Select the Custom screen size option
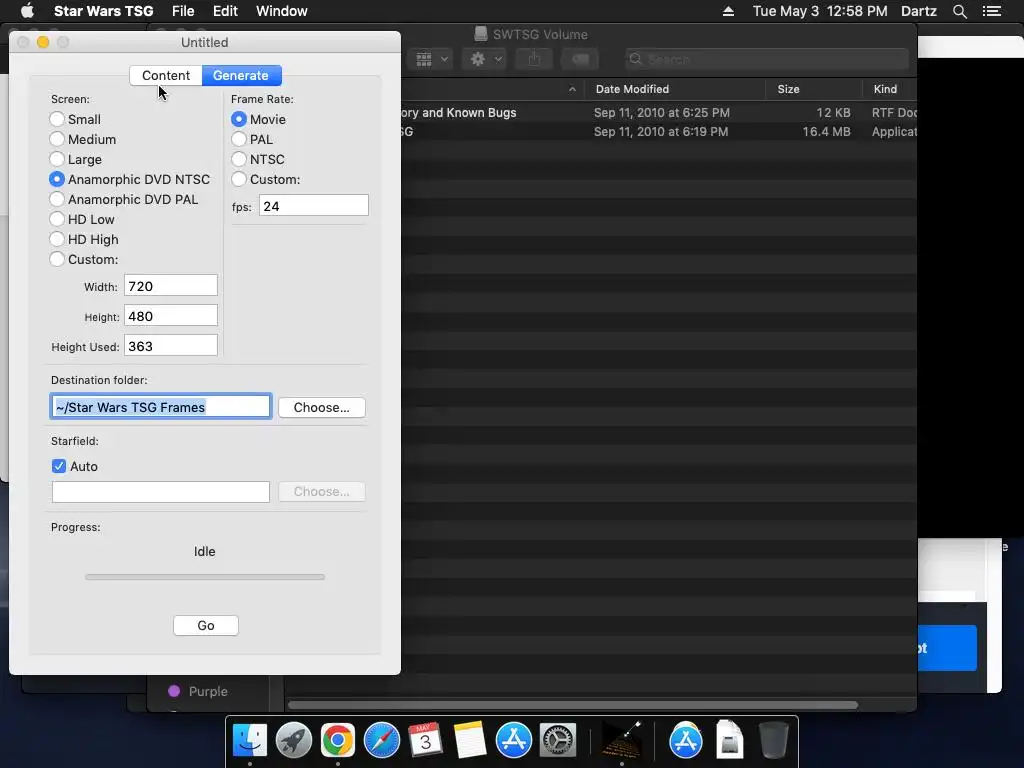 tap(84, 259)
